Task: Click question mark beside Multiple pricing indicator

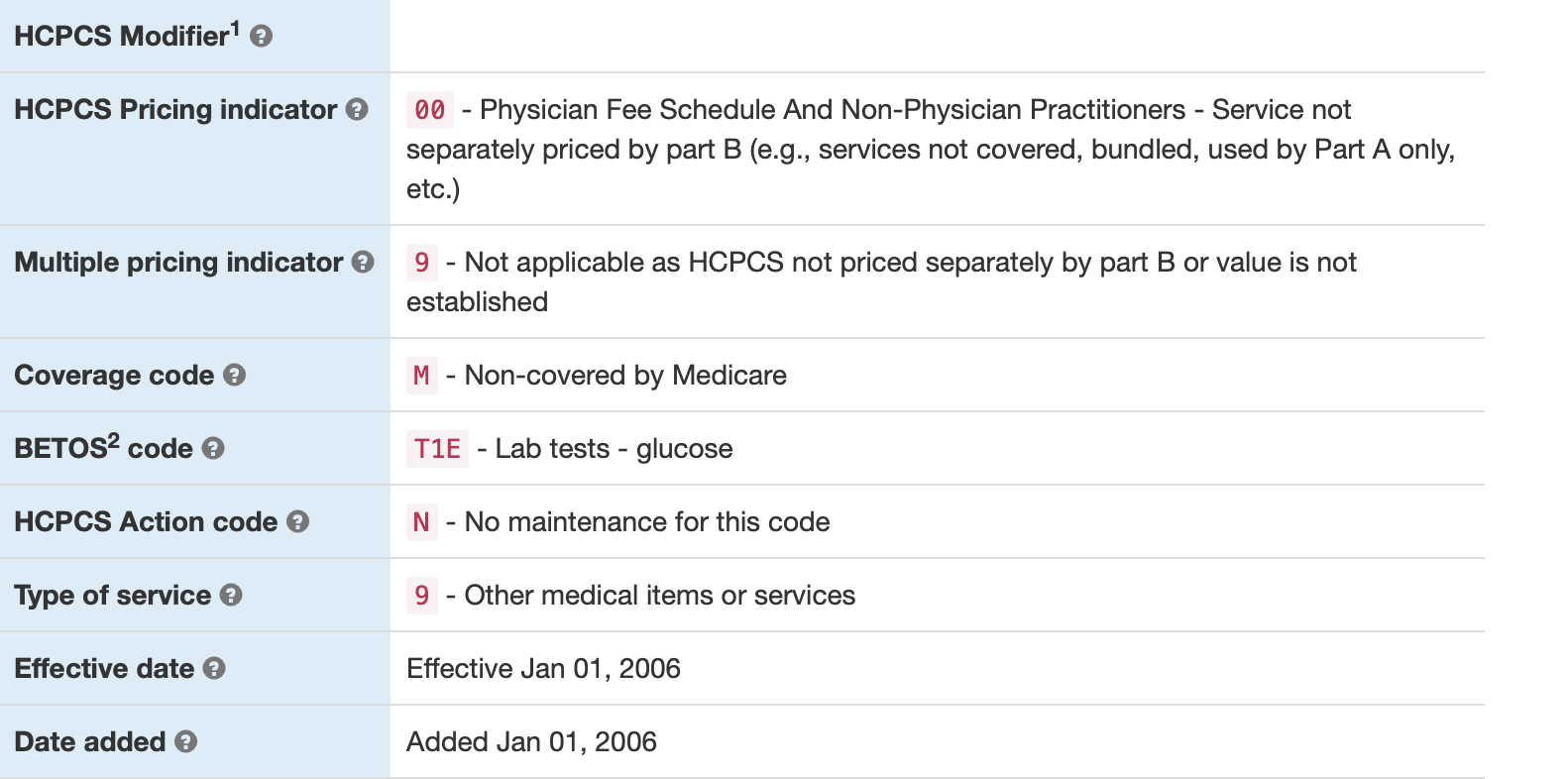Action: 363,263
